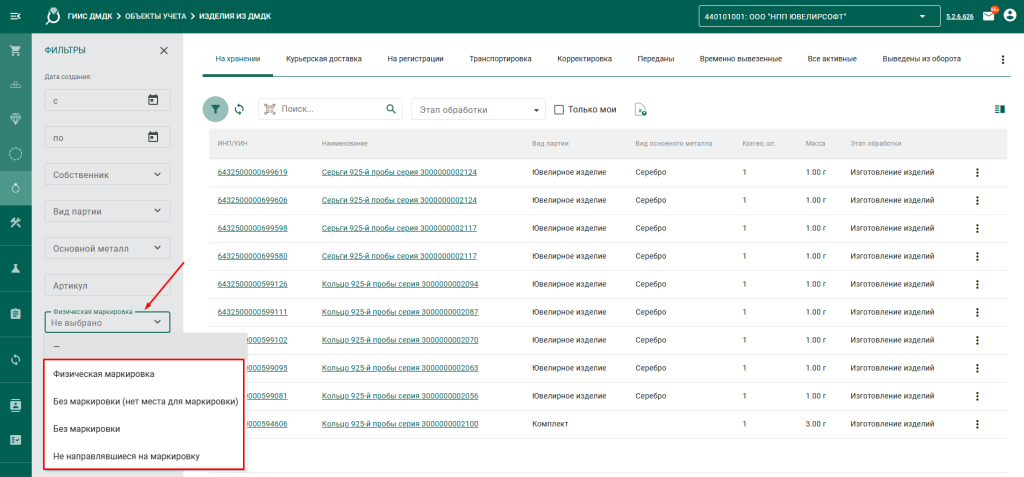Open the Этап обработки dropdown

[478, 110]
